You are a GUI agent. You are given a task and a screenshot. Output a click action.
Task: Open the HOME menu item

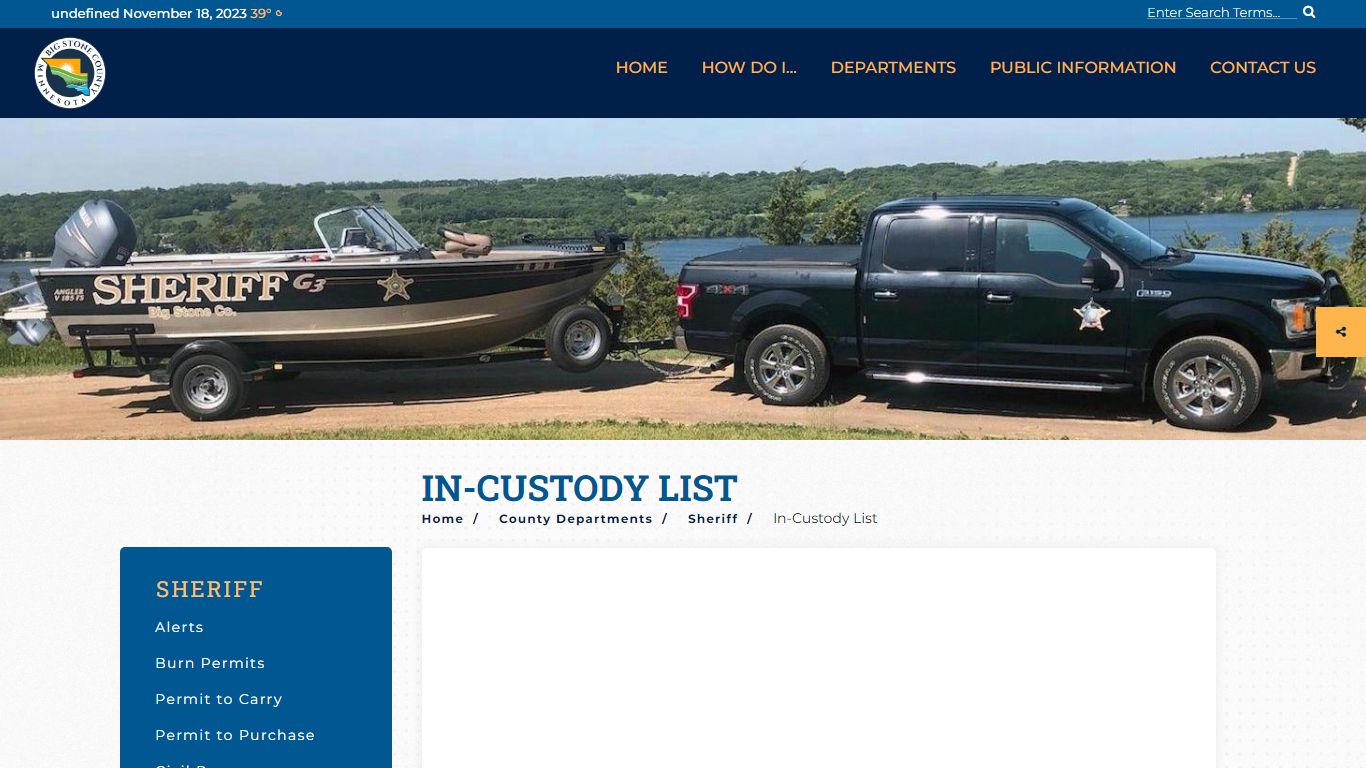641,68
